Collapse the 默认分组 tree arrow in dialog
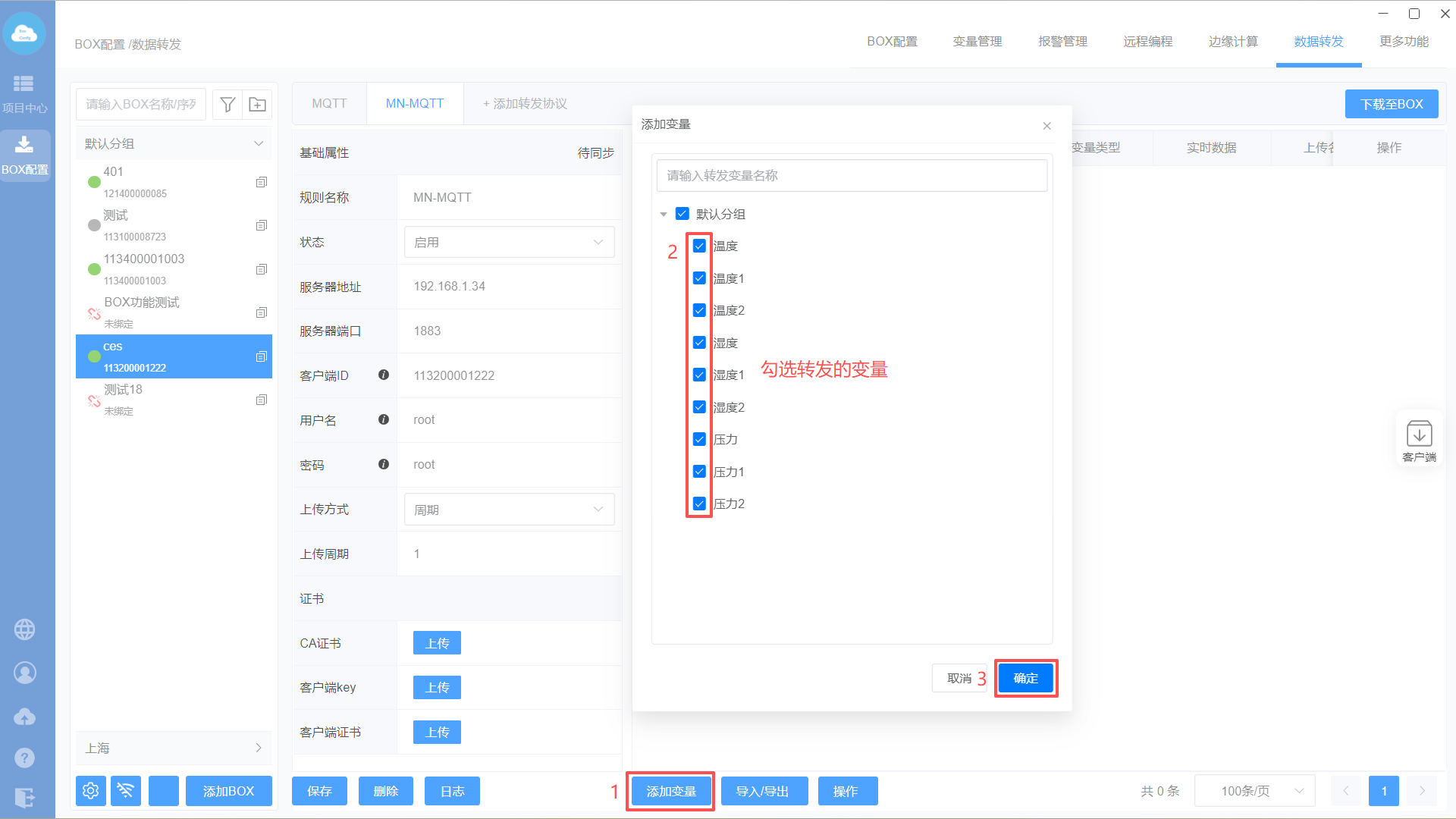 [664, 215]
